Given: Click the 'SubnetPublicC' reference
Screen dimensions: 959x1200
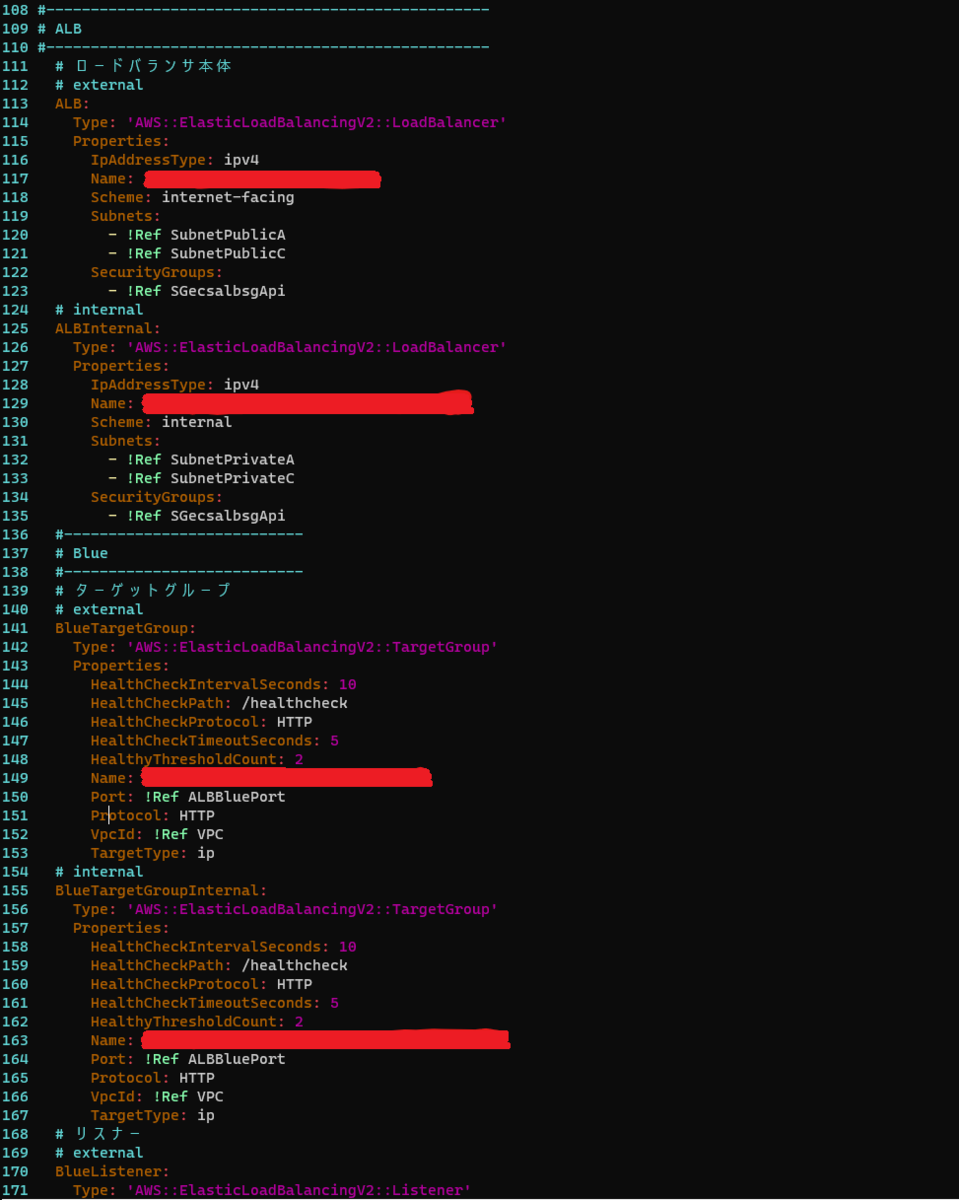Looking at the screenshot, I should (x=228, y=253).
